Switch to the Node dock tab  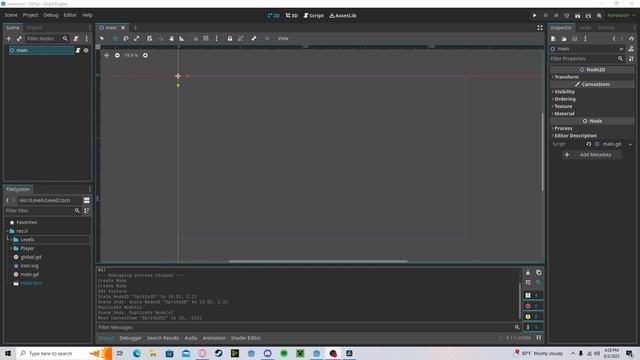(x=585, y=28)
